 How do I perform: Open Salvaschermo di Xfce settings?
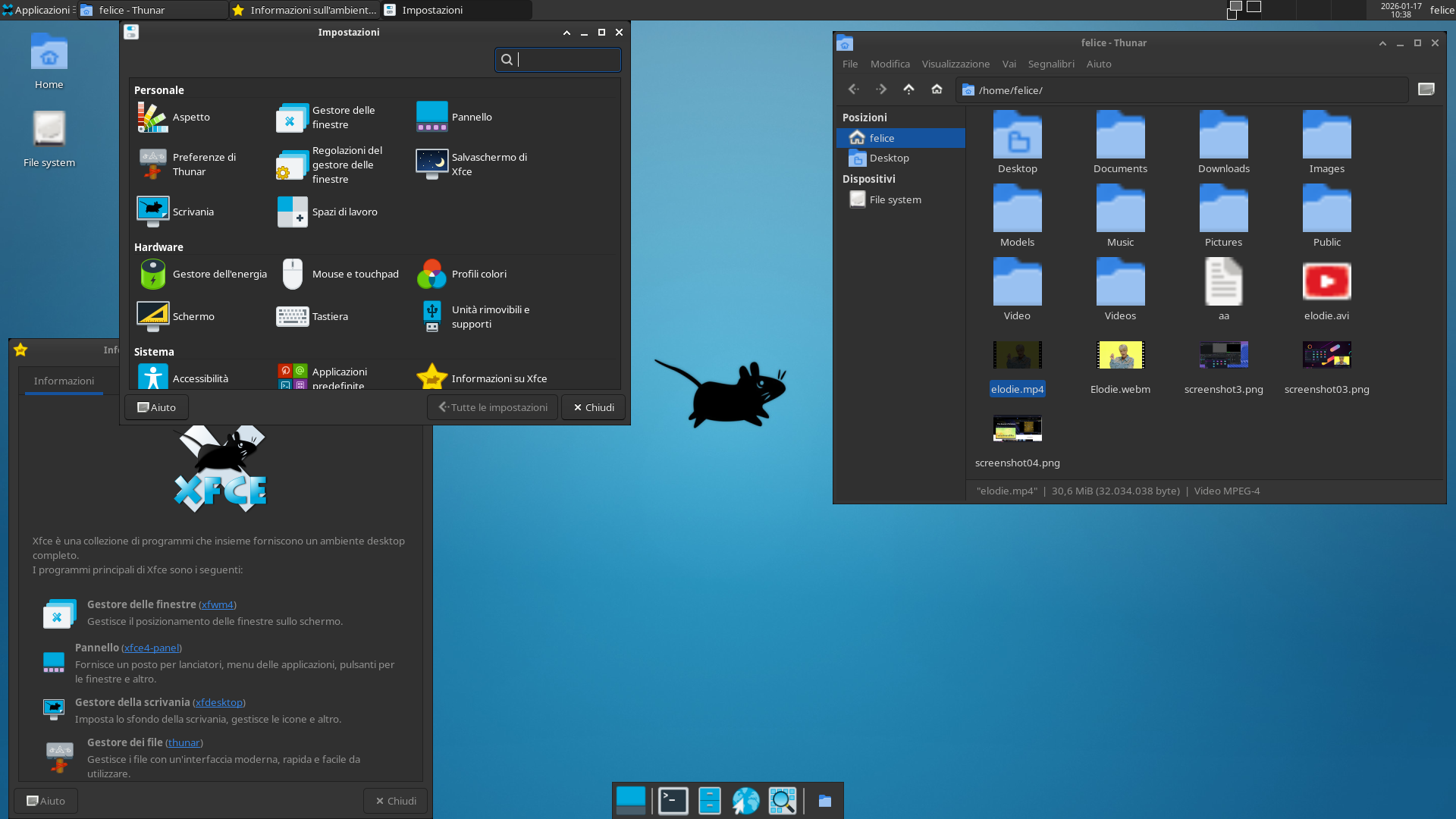[472, 165]
